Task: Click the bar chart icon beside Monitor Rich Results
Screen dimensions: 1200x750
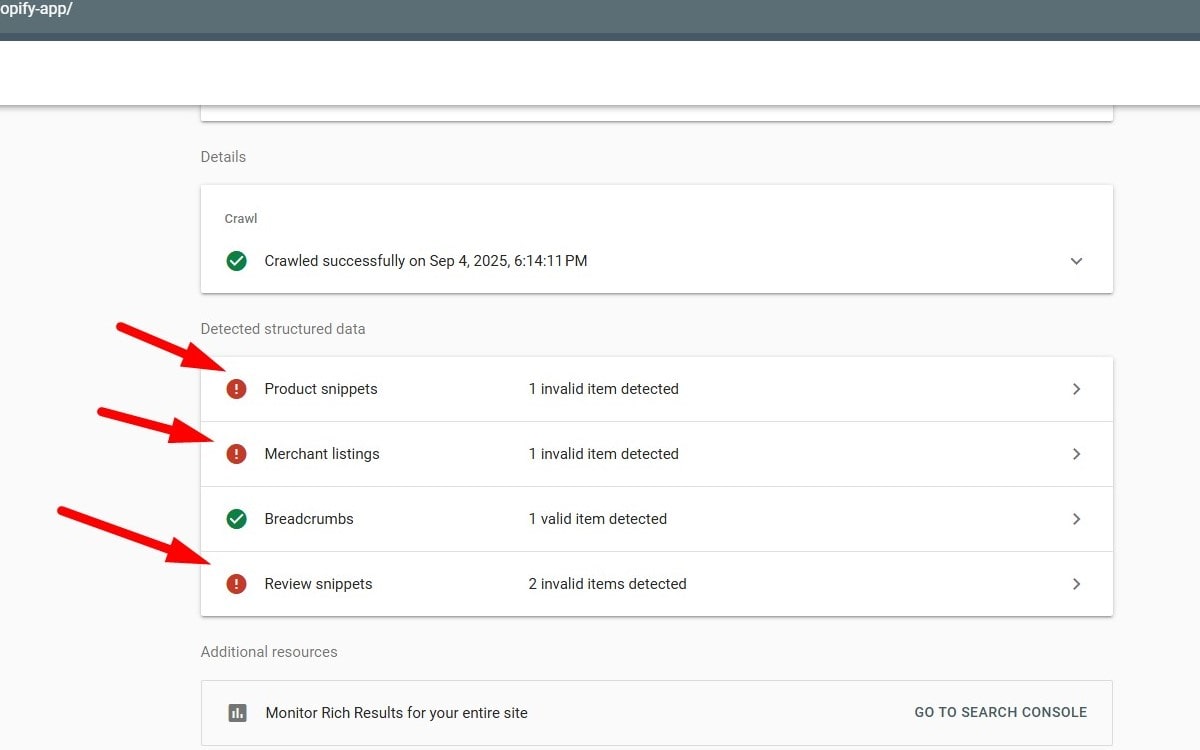Action: [237, 713]
